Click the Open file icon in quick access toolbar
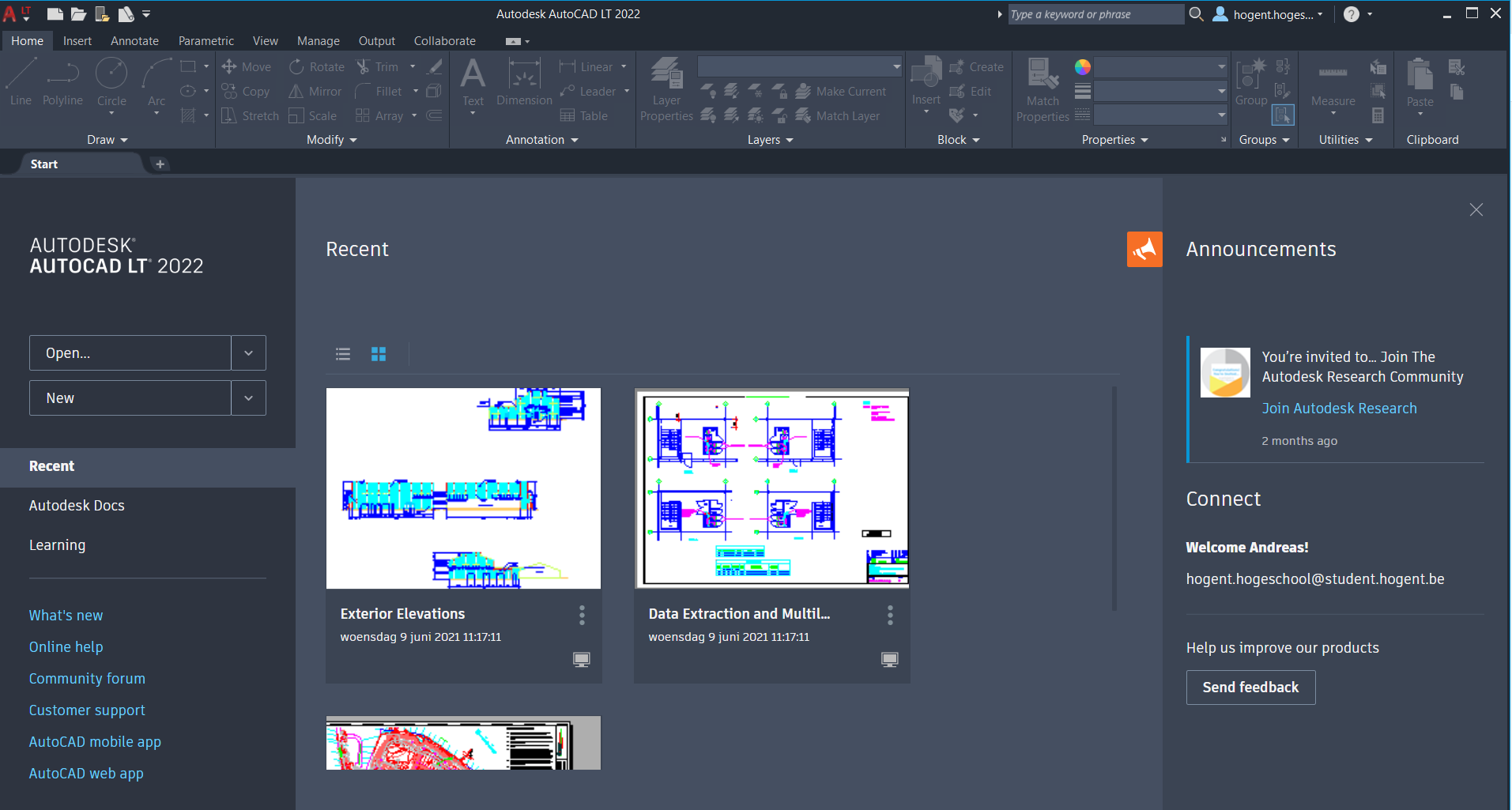The height and width of the screenshot is (810, 1512). (78, 14)
